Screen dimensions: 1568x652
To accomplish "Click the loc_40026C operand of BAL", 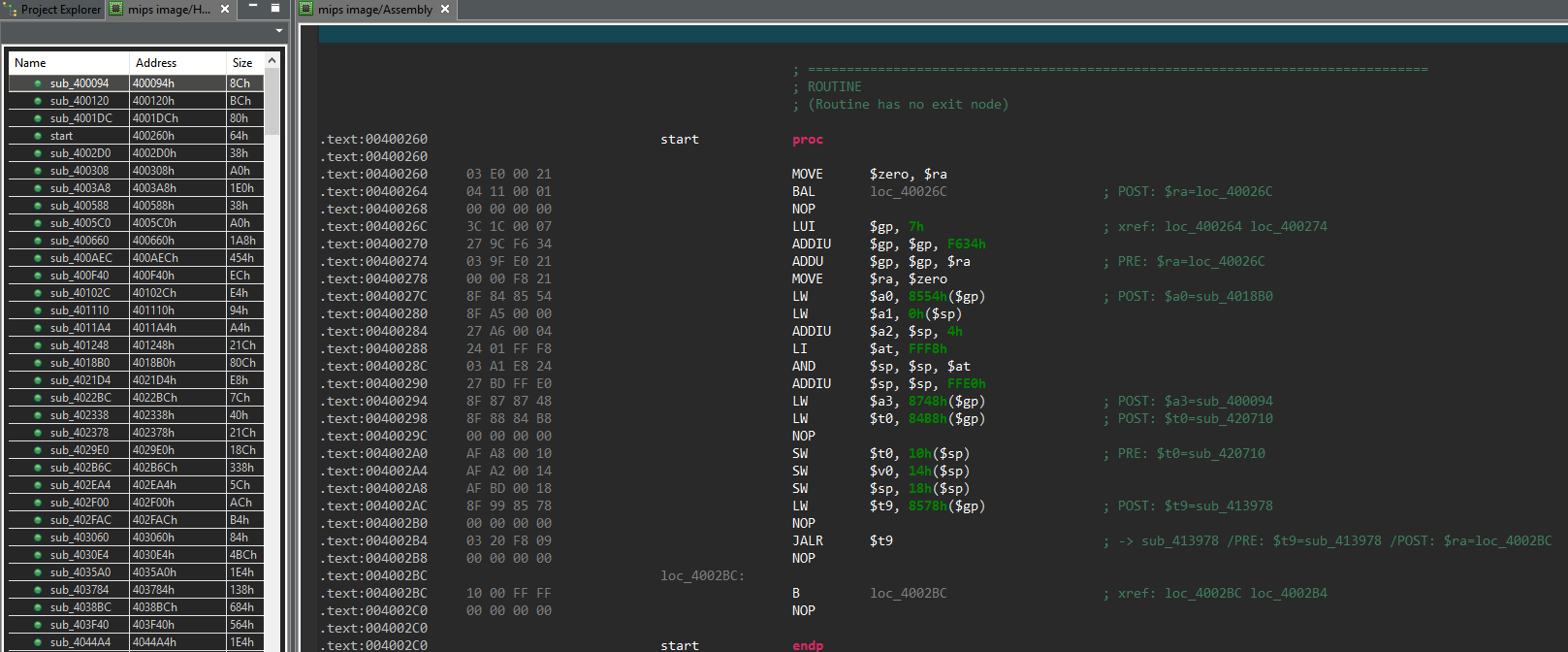I will (x=908, y=192).
